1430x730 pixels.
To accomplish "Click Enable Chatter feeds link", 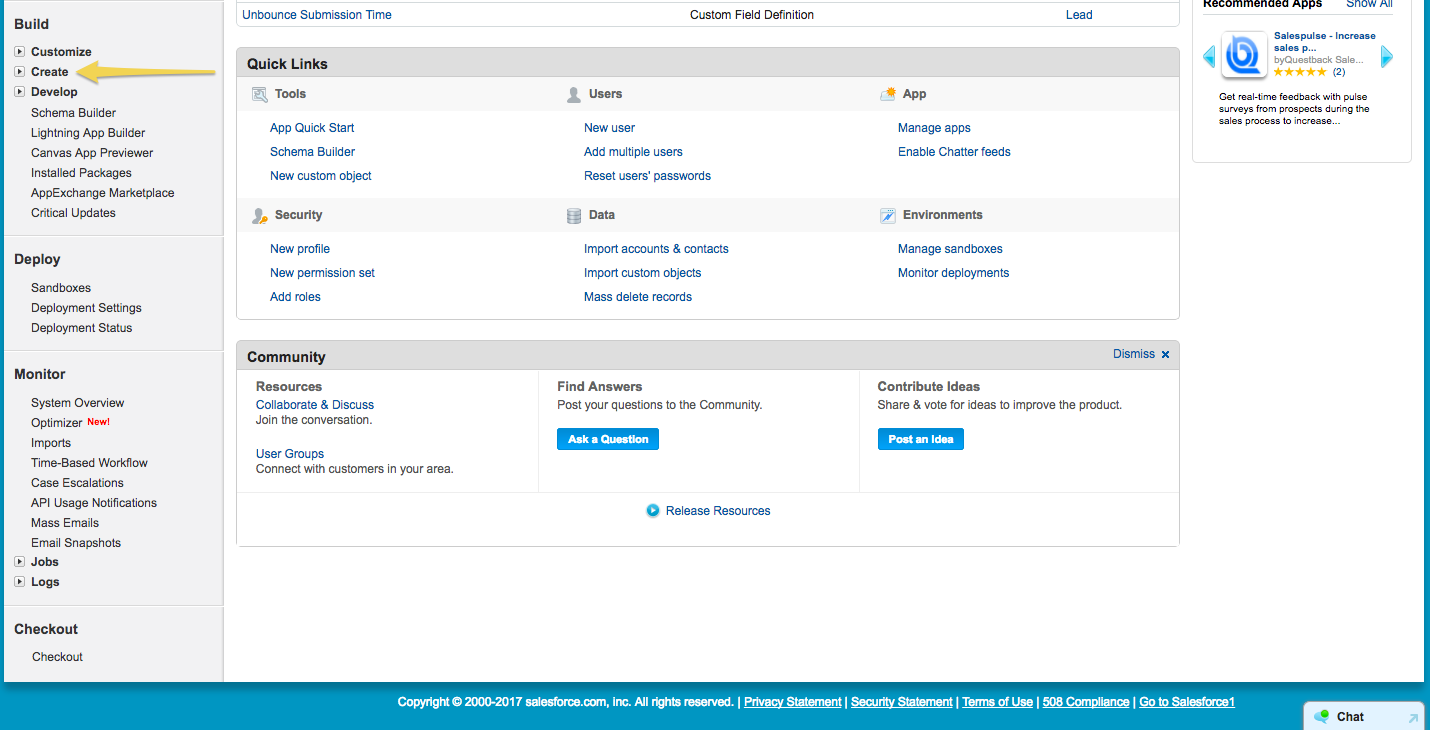I will 954,152.
